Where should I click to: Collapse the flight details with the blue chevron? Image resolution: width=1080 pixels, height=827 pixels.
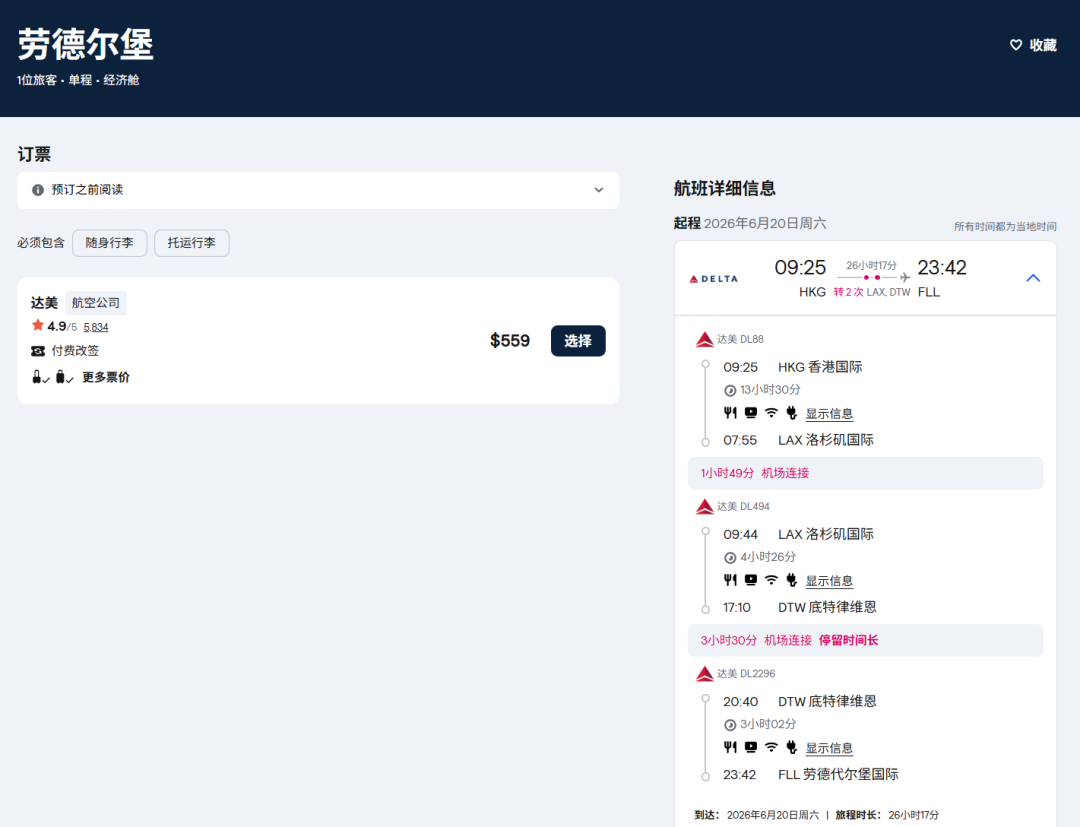tap(1033, 278)
